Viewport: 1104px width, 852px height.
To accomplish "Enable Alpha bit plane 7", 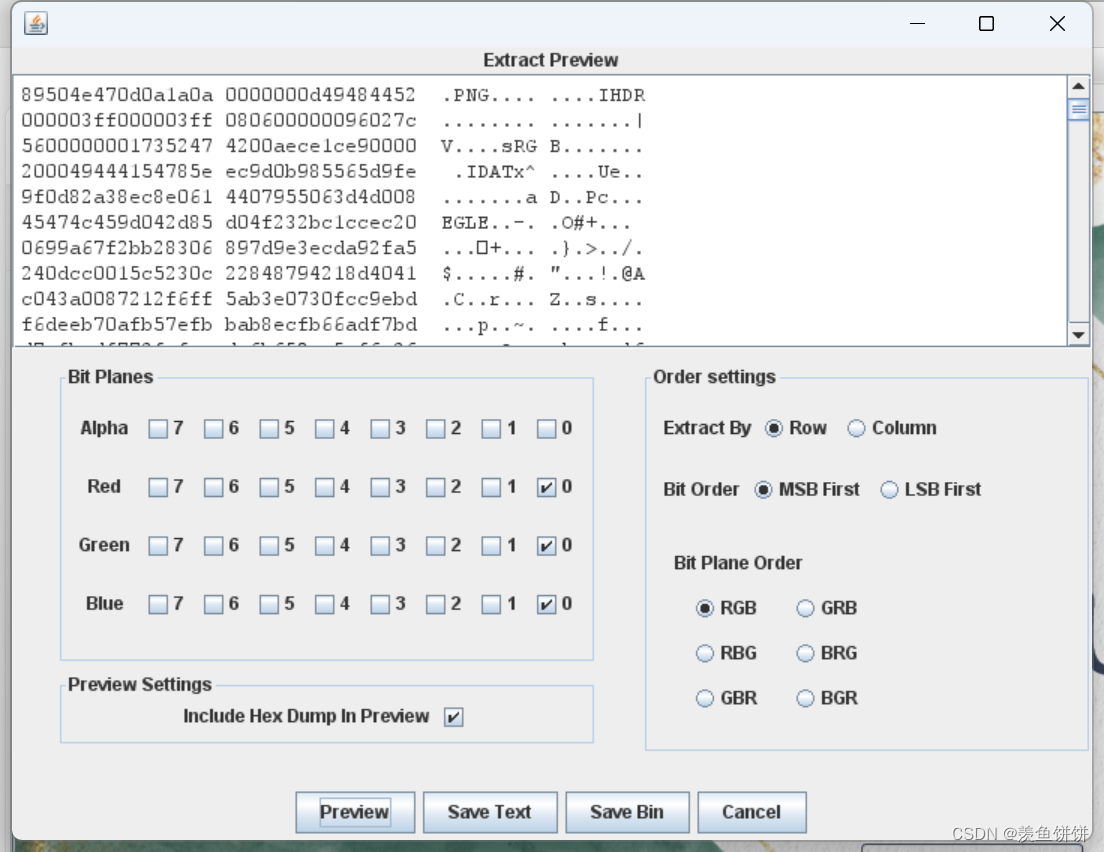I will 158,428.
